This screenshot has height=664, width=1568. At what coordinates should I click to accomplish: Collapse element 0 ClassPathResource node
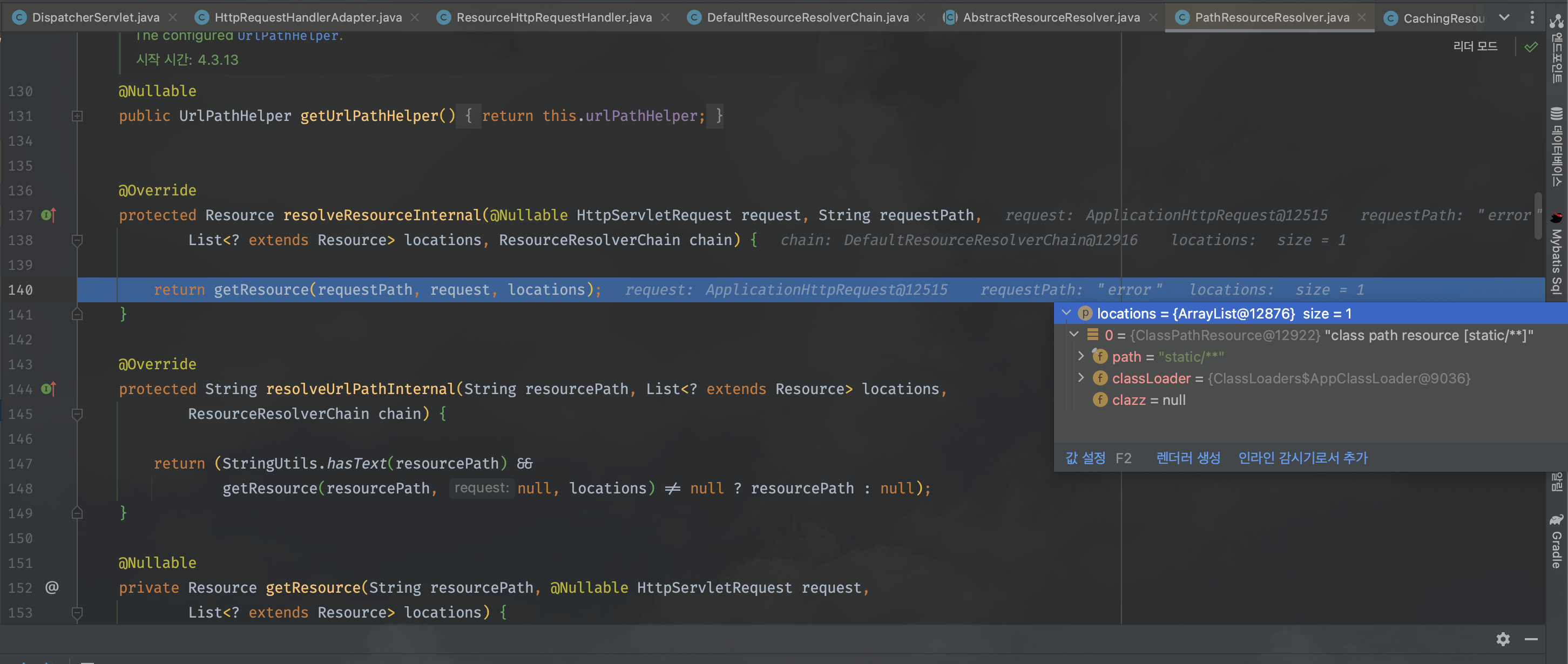coord(1074,334)
